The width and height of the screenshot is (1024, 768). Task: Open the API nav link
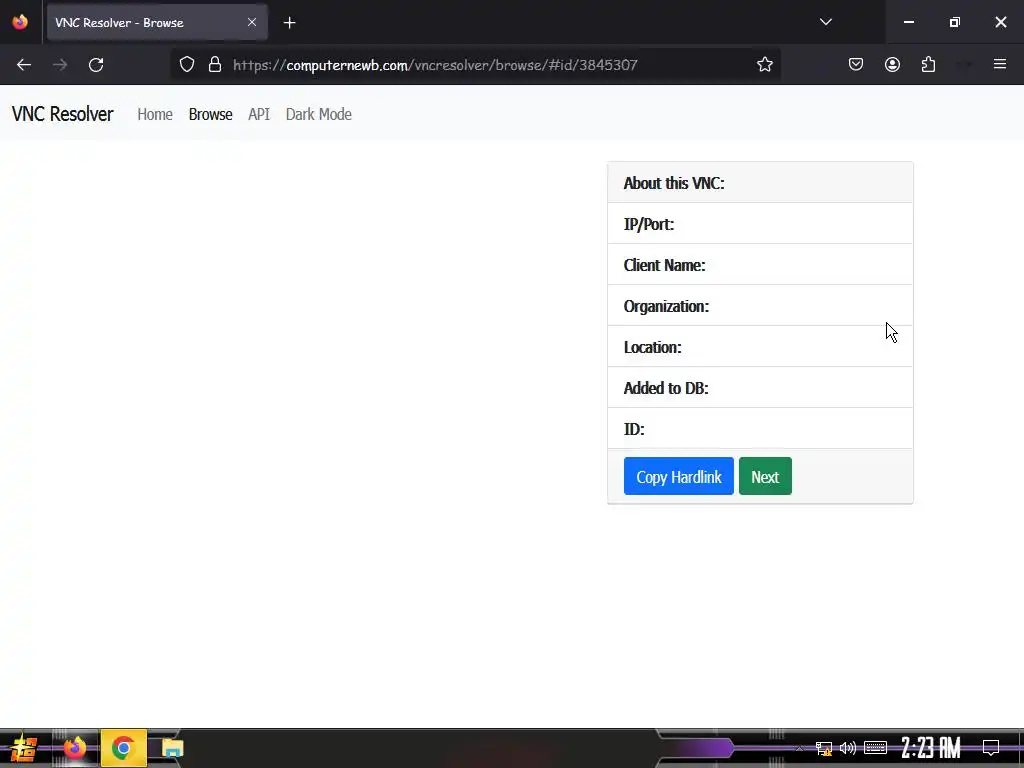point(259,114)
